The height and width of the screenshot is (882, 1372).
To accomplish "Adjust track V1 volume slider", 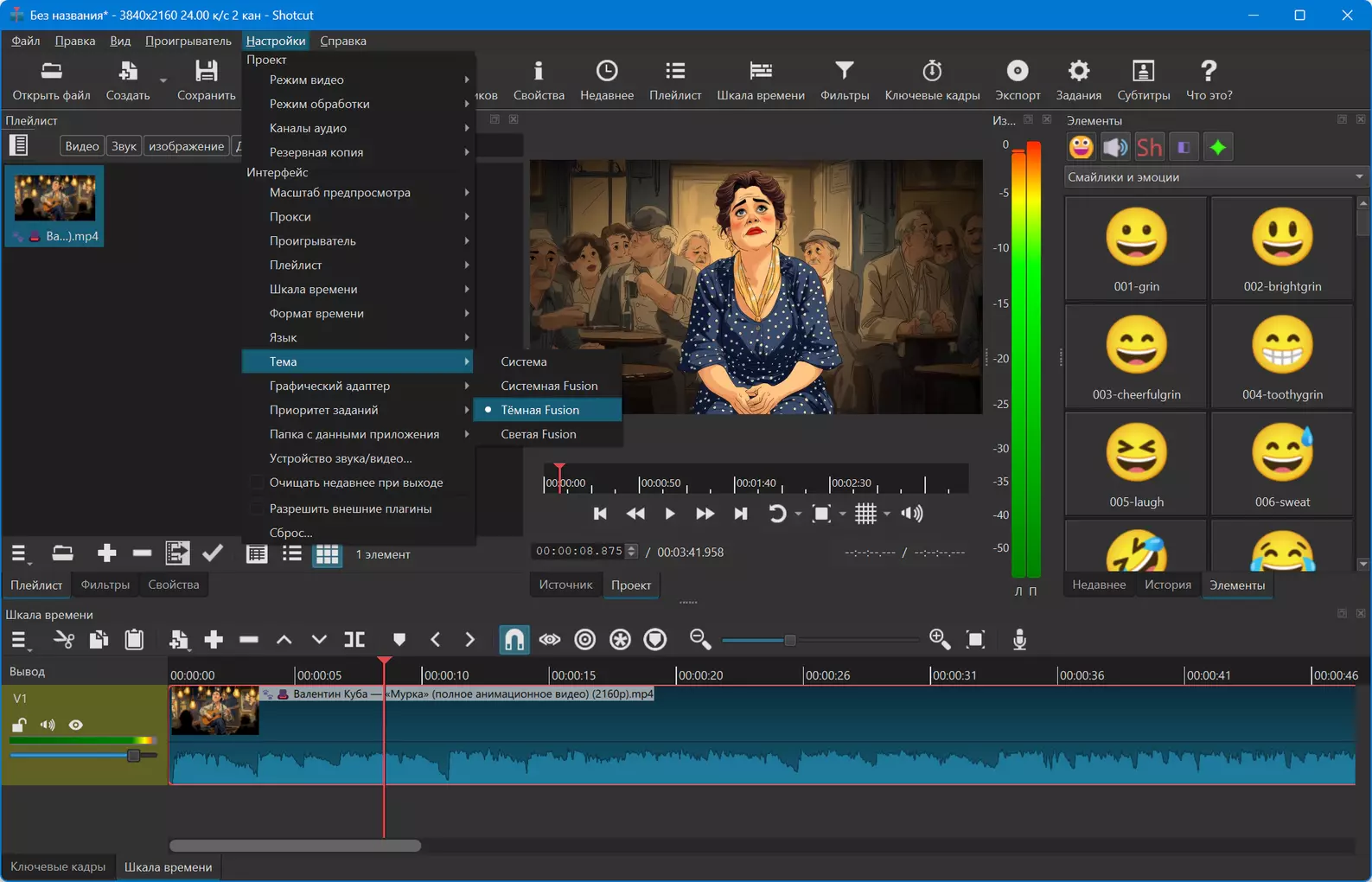I will (x=133, y=755).
